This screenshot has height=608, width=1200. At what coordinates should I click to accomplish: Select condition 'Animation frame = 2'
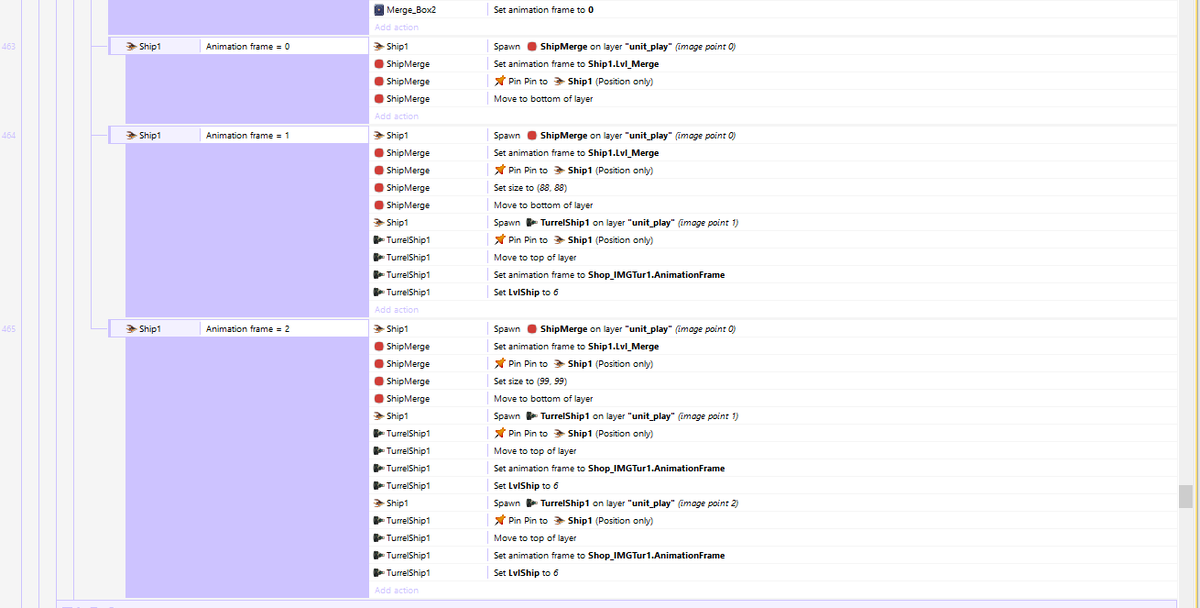coord(247,329)
